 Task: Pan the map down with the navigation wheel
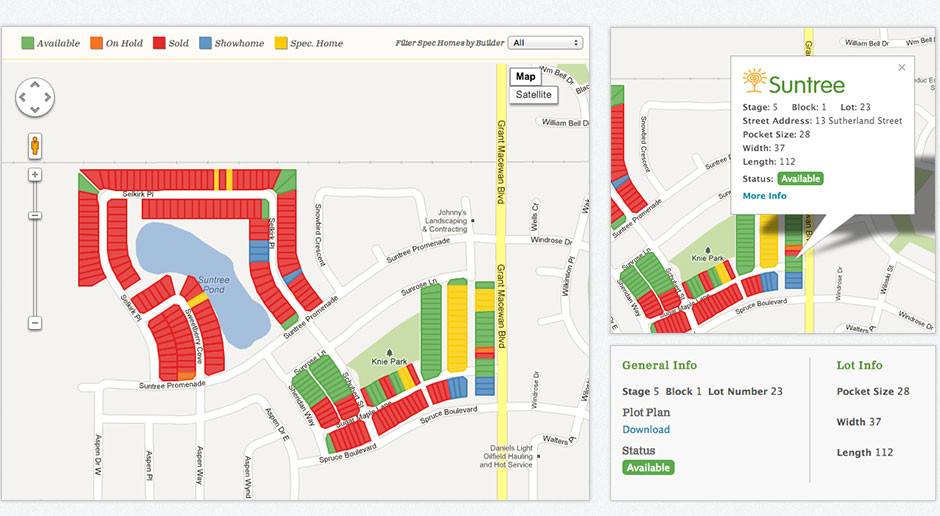(x=35, y=110)
